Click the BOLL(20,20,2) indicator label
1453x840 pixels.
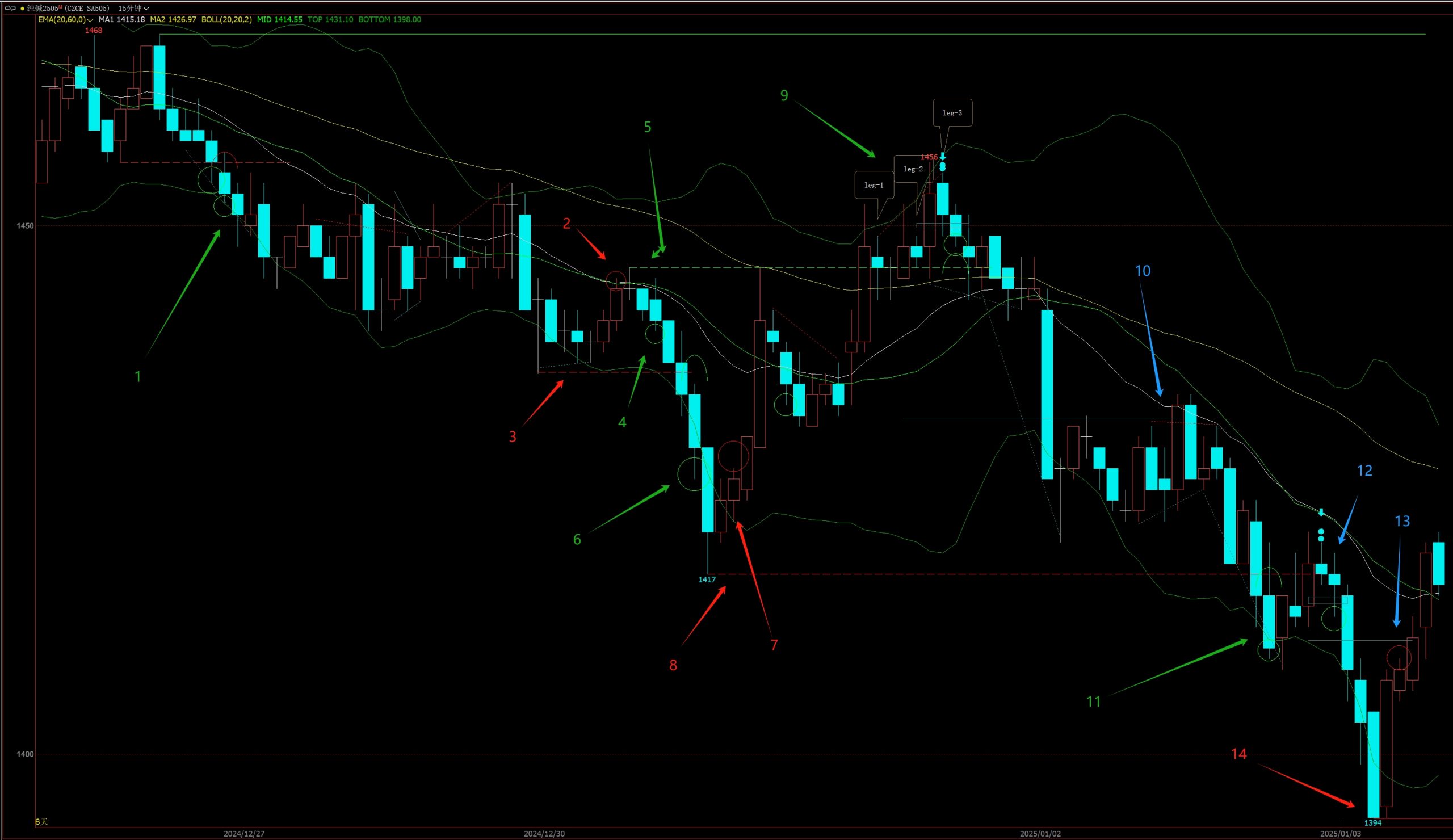click(x=226, y=20)
